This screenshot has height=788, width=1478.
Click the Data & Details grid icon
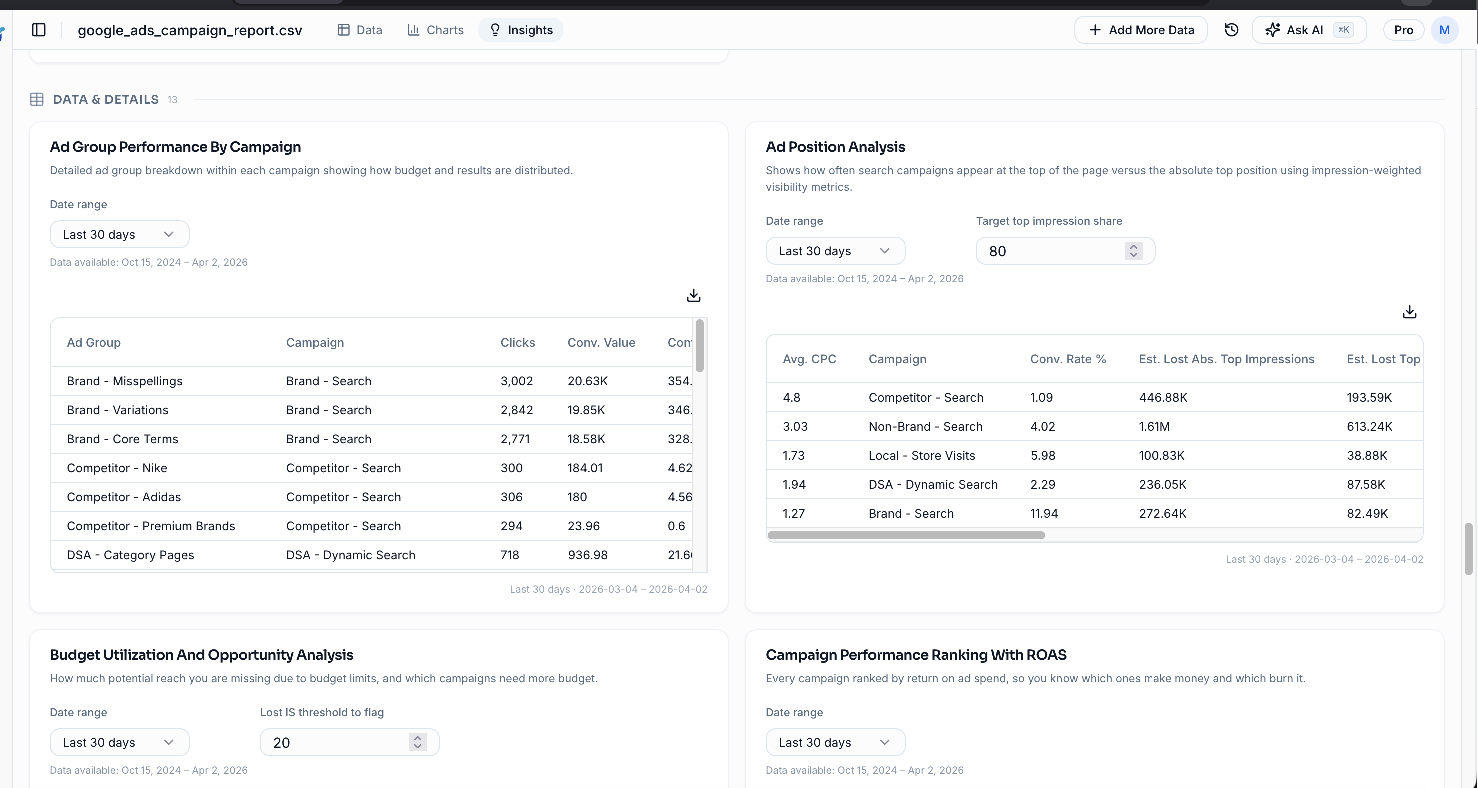coord(36,99)
